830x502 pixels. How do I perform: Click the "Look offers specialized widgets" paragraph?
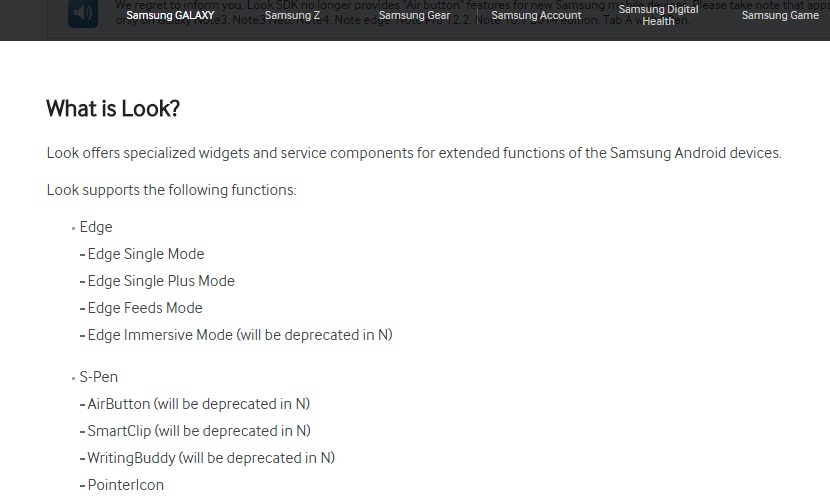(x=414, y=153)
